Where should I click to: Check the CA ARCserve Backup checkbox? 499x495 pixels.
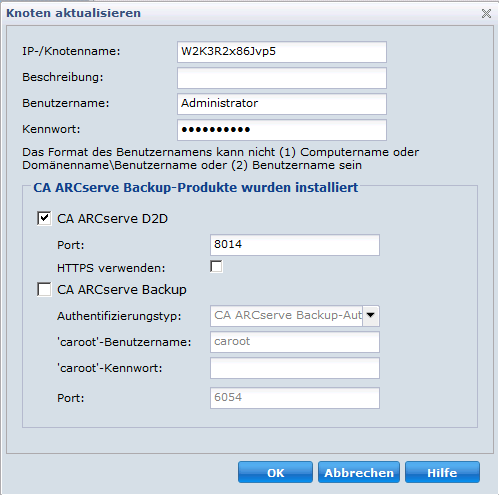click(x=44, y=289)
